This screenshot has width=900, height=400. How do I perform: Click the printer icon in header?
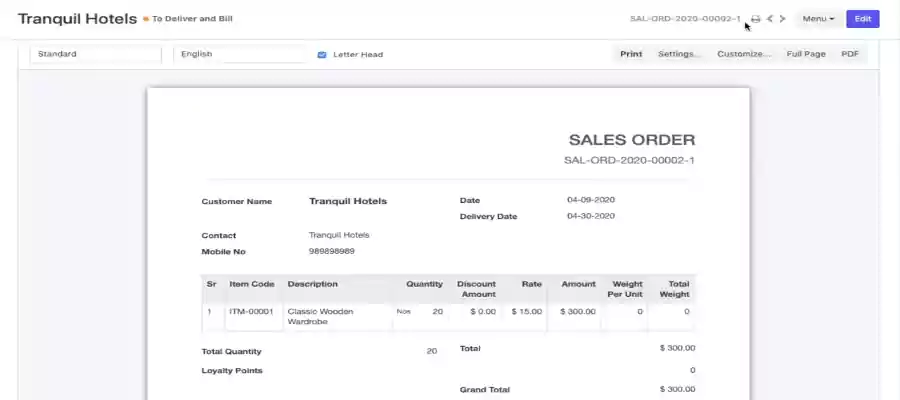(x=756, y=19)
